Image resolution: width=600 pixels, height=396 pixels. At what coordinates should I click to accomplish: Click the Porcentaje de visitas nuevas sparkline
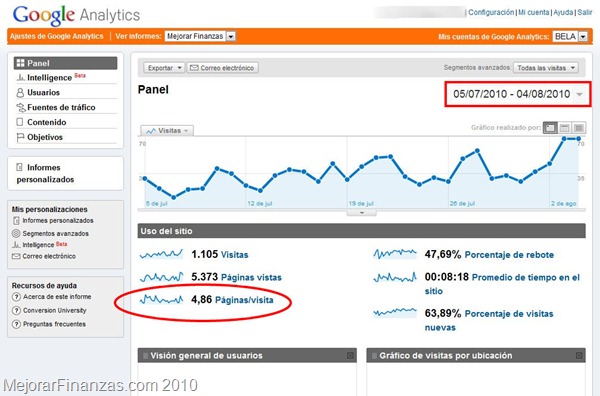tap(395, 313)
